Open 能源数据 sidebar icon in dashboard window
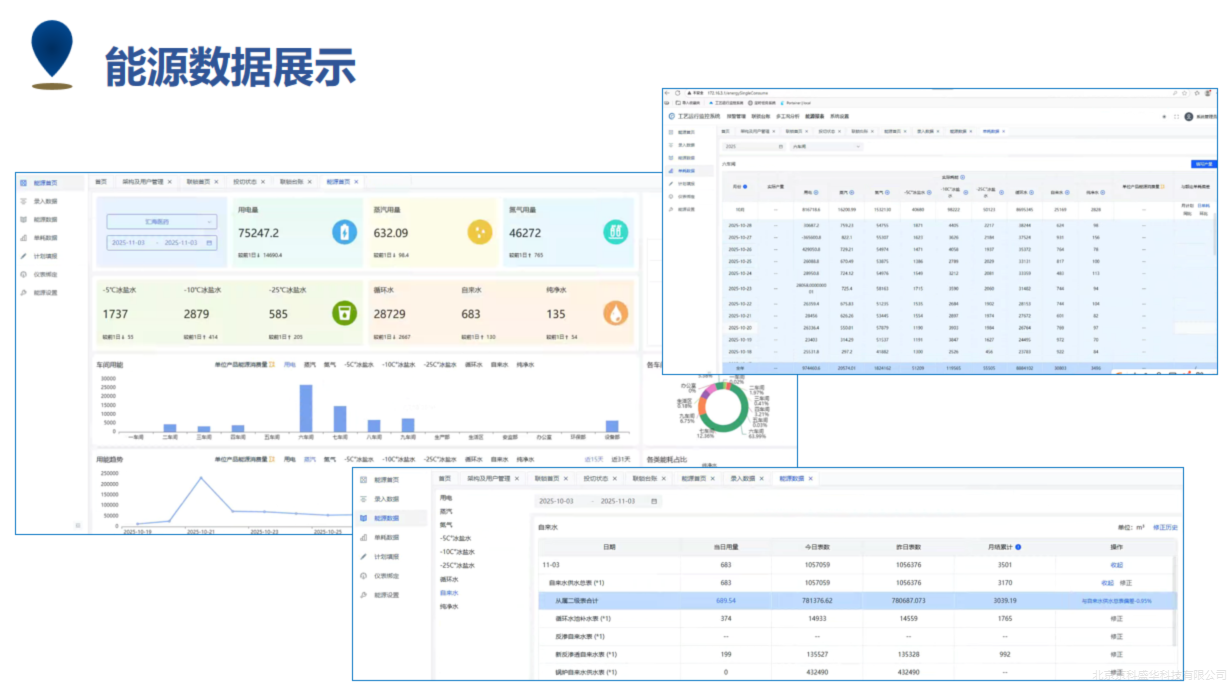This screenshot has width=1232, height=684. (24, 219)
